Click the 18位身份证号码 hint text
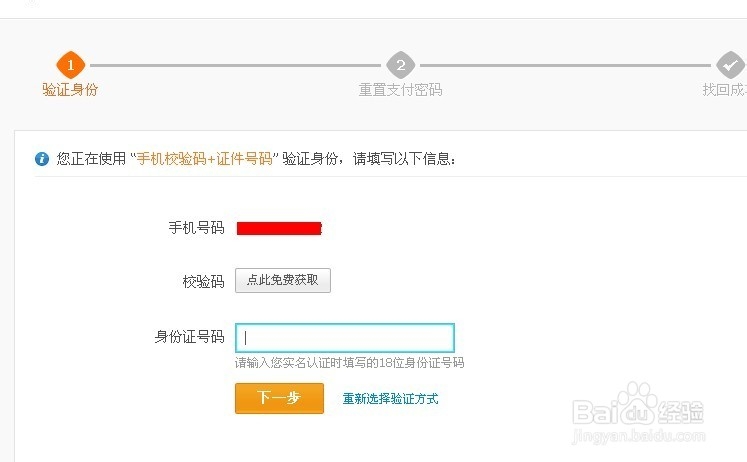The image size is (747, 462). (350, 363)
